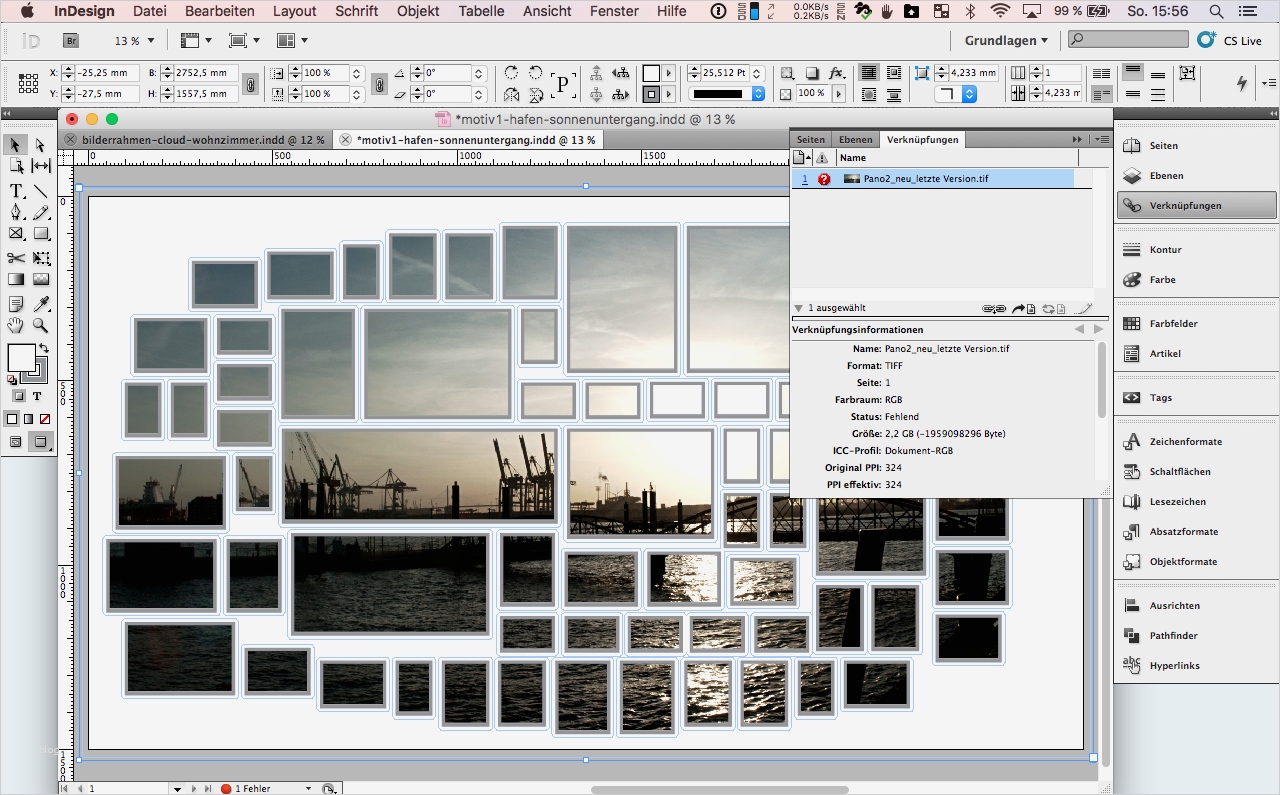This screenshot has width=1280, height=795.
Task: Collapse the link info disclosure triangle
Action: 798,308
